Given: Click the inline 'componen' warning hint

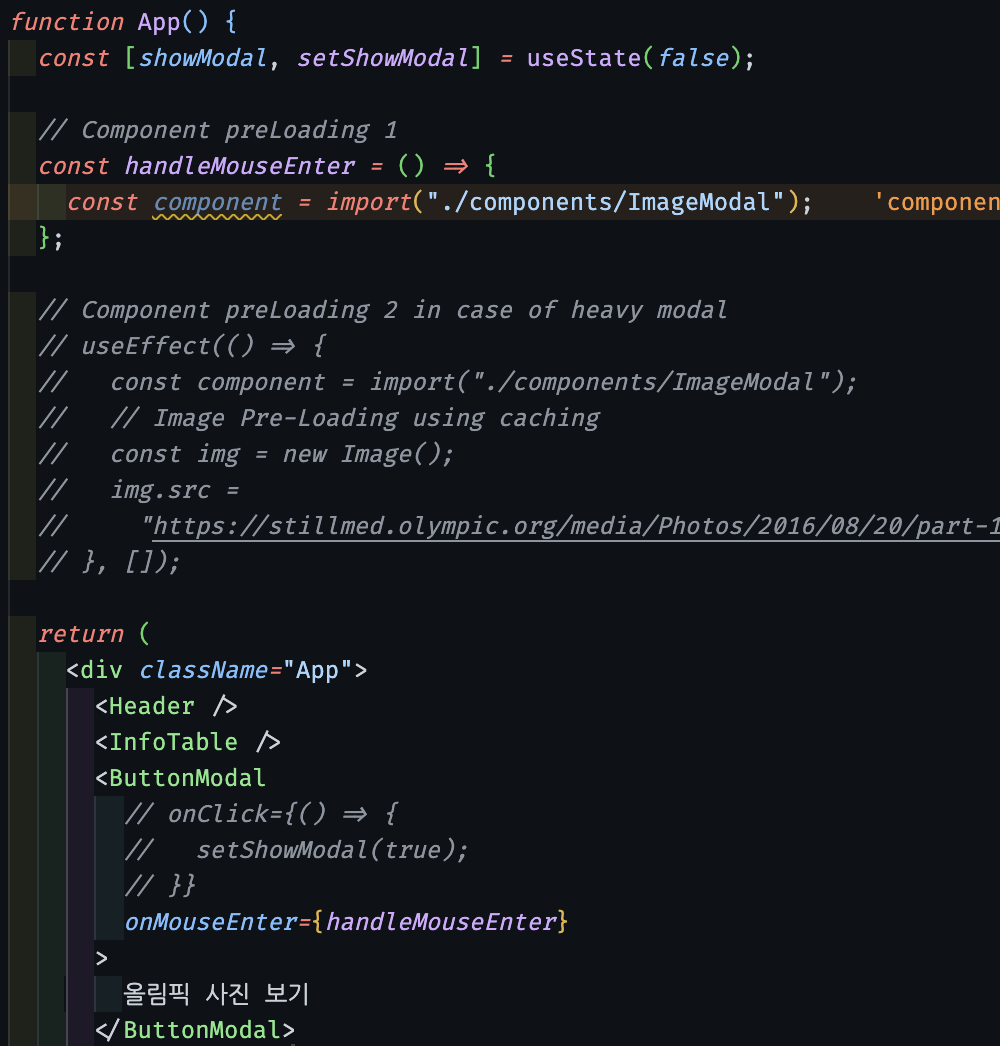Looking at the screenshot, I should pos(936,202).
